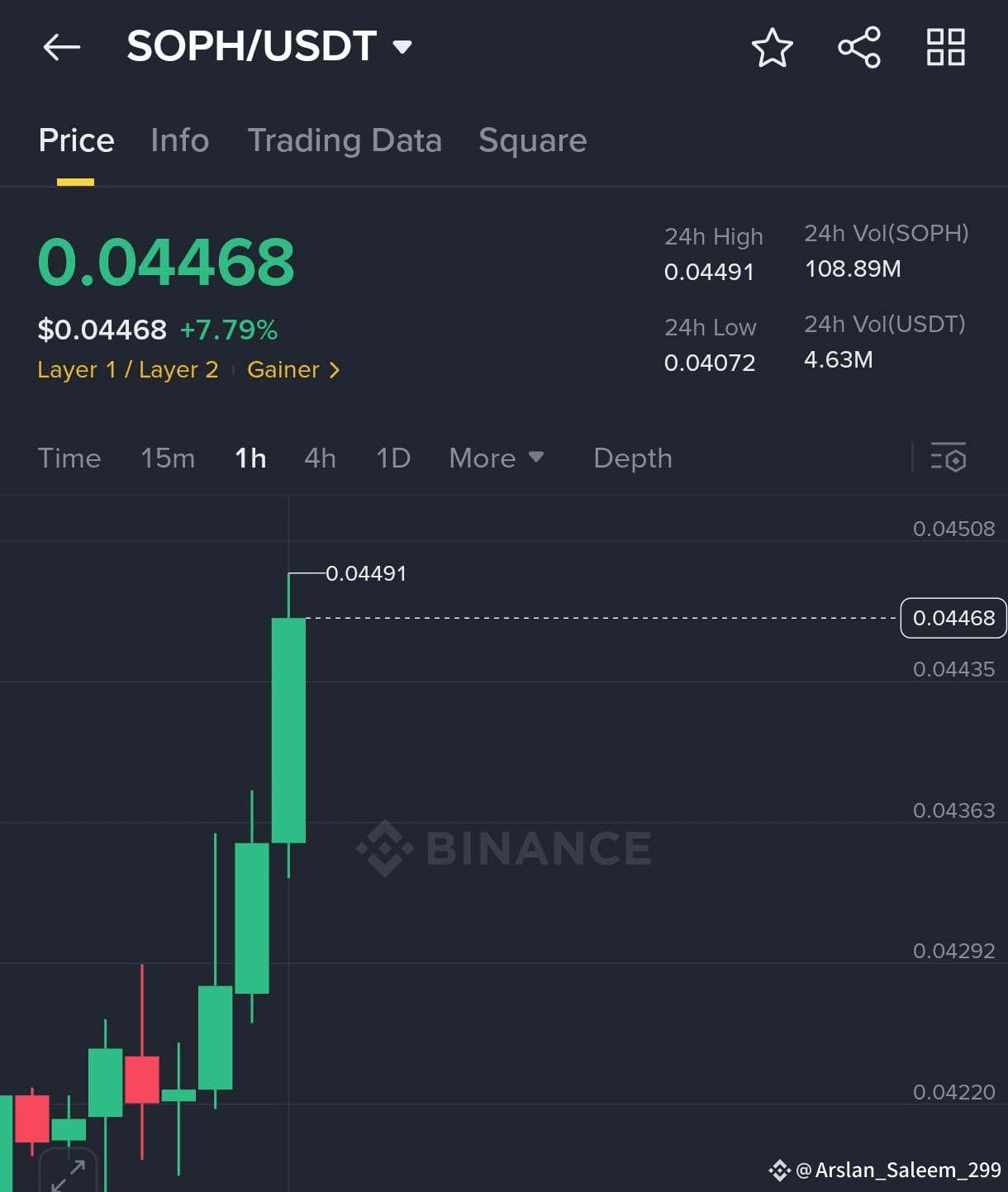1008x1192 pixels.
Task: Tap the latest tall green candlestick
Action: click(288, 730)
